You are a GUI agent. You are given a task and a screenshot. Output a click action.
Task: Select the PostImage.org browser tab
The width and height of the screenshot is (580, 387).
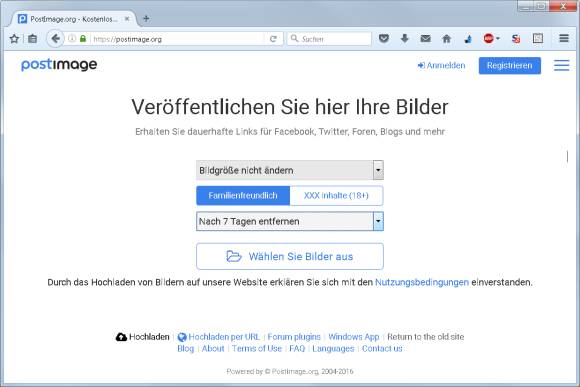click(x=74, y=19)
